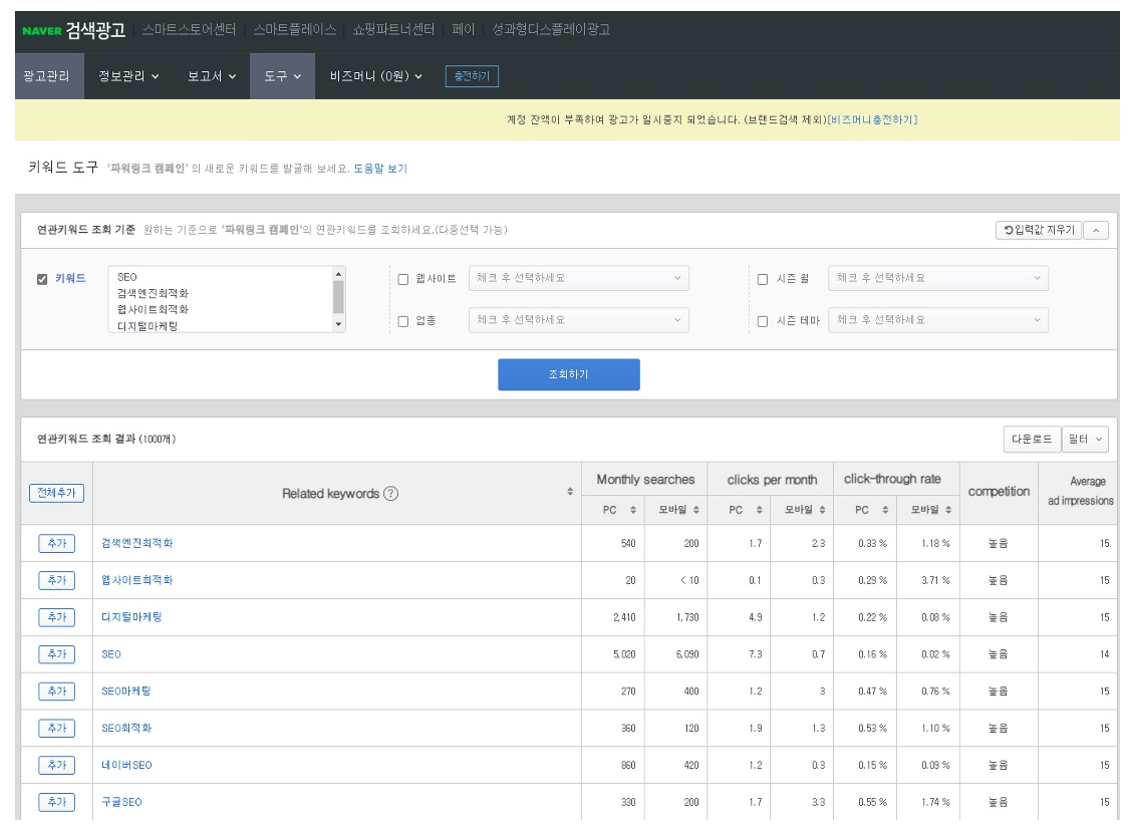The image size is (1135, 833).
Task: Sort click-through rate 모바일 column
Action: pyautogui.click(x=948, y=510)
